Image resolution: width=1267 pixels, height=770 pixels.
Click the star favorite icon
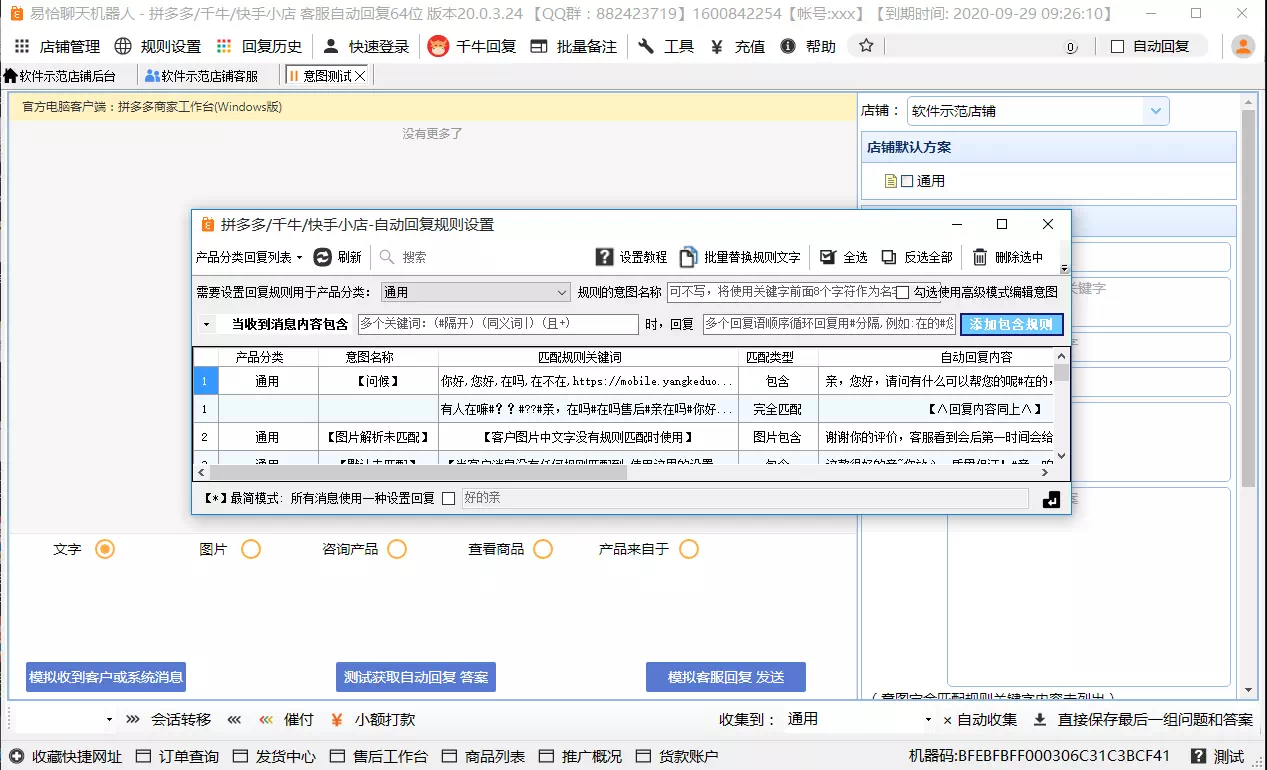tap(866, 46)
